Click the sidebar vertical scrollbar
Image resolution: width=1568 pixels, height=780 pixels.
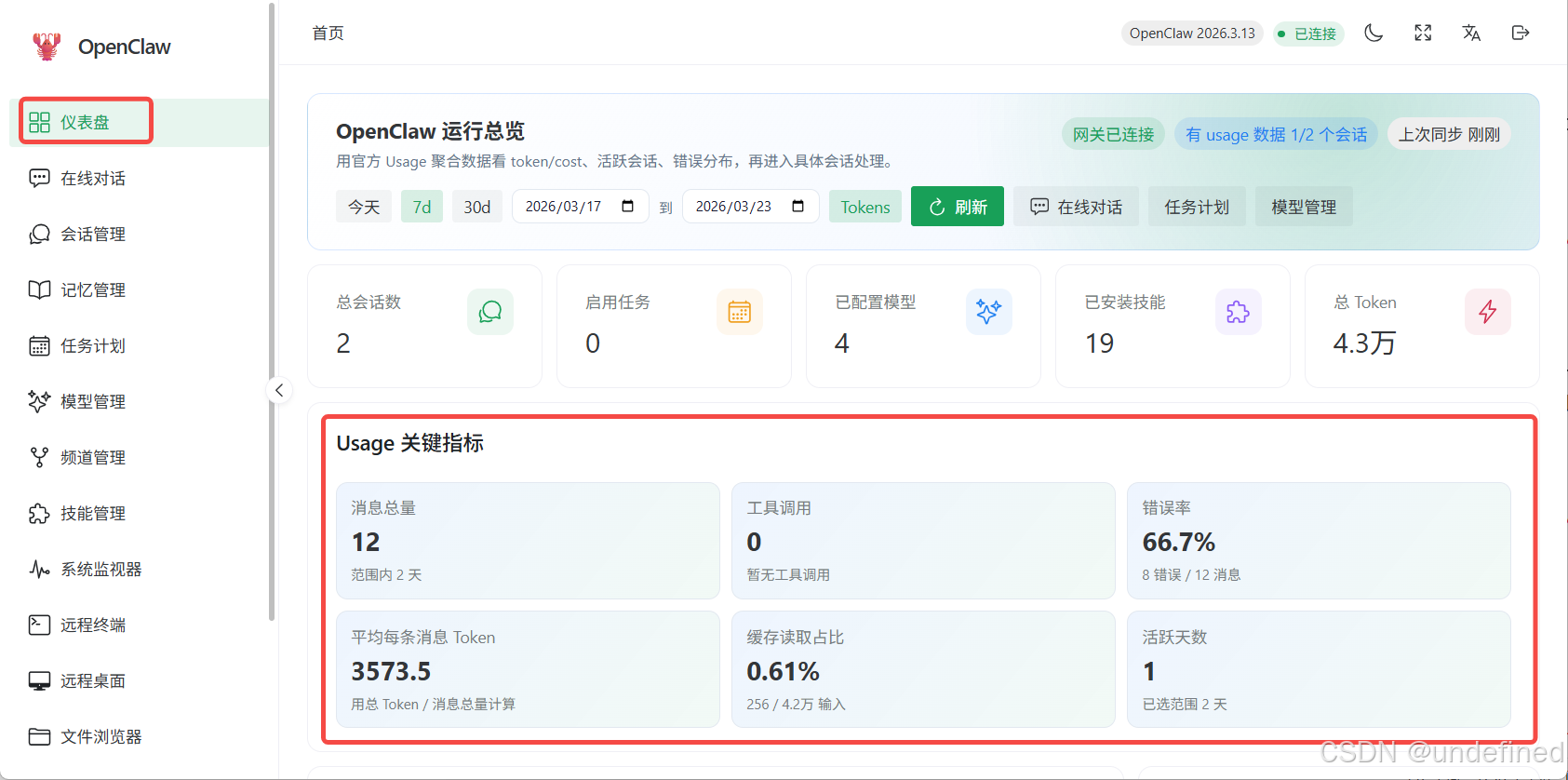click(272, 312)
